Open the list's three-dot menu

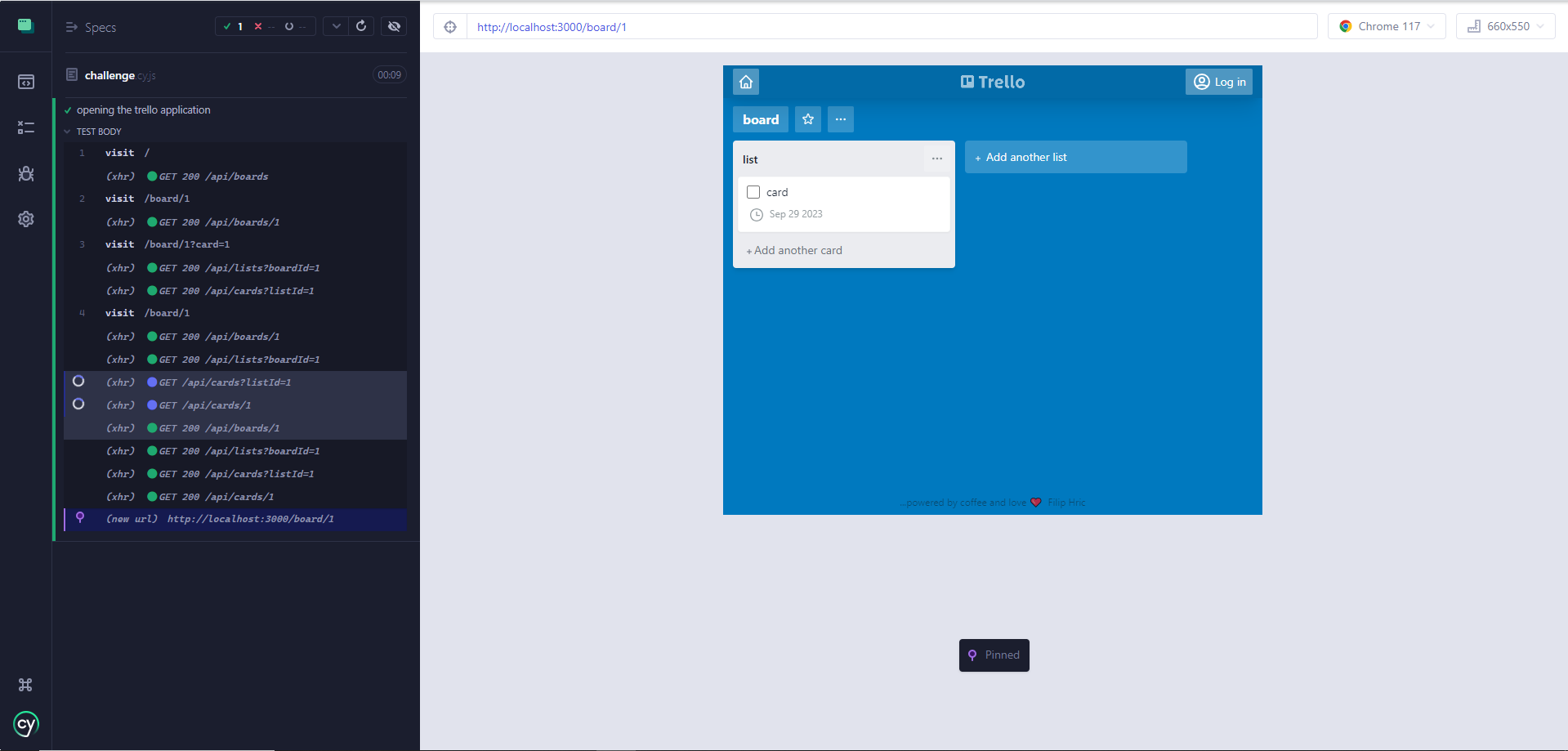[x=937, y=159]
